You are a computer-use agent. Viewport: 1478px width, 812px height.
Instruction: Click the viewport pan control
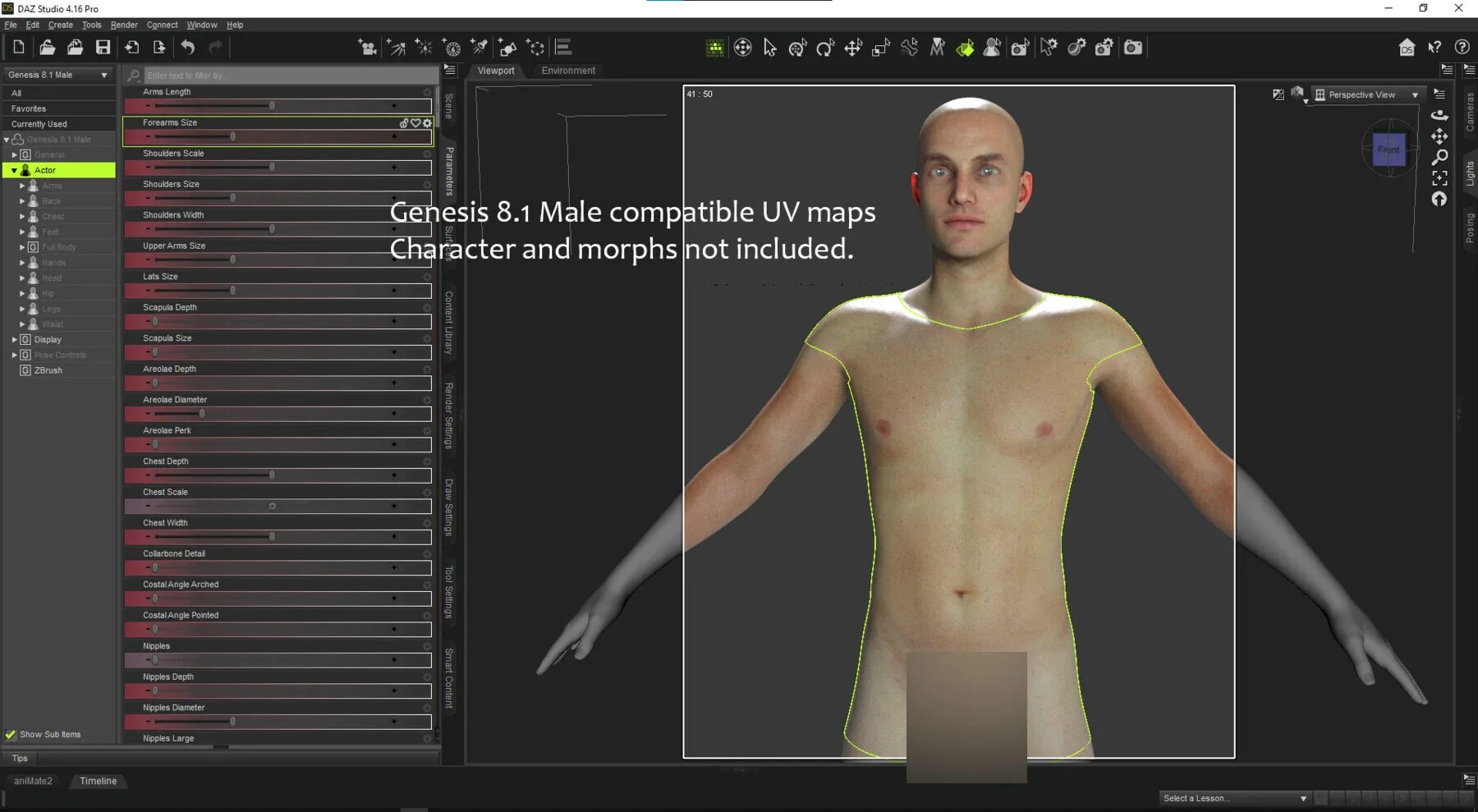pyautogui.click(x=1439, y=136)
